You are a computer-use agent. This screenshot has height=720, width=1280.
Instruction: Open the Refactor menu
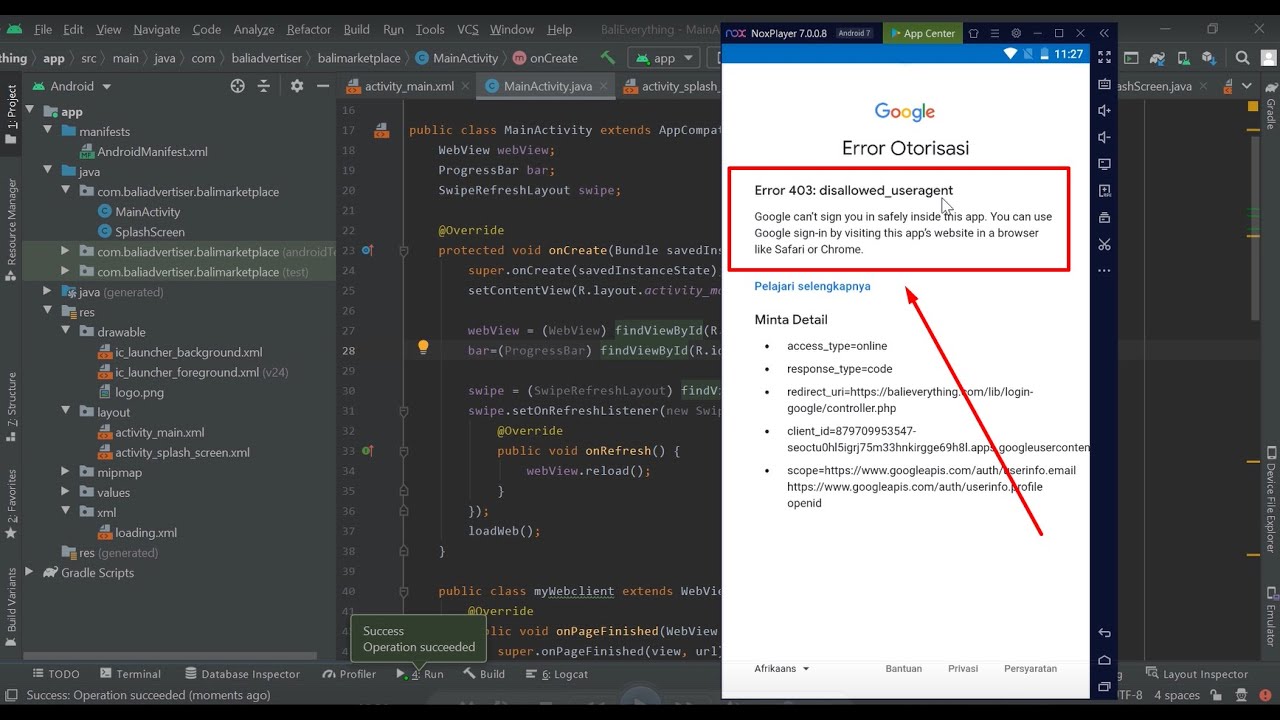click(308, 29)
